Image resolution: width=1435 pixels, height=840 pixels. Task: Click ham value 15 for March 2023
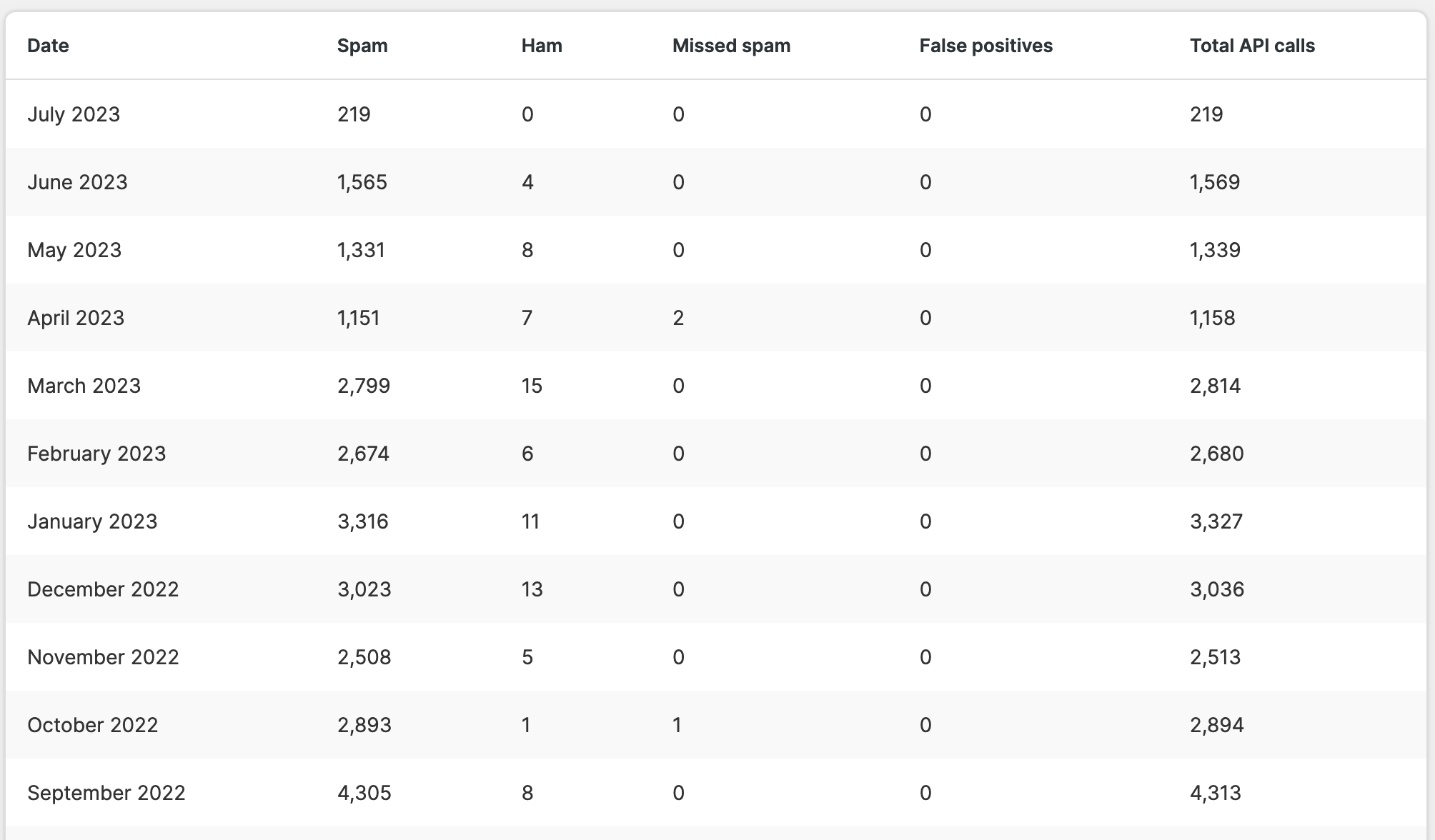pyautogui.click(x=532, y=386)
